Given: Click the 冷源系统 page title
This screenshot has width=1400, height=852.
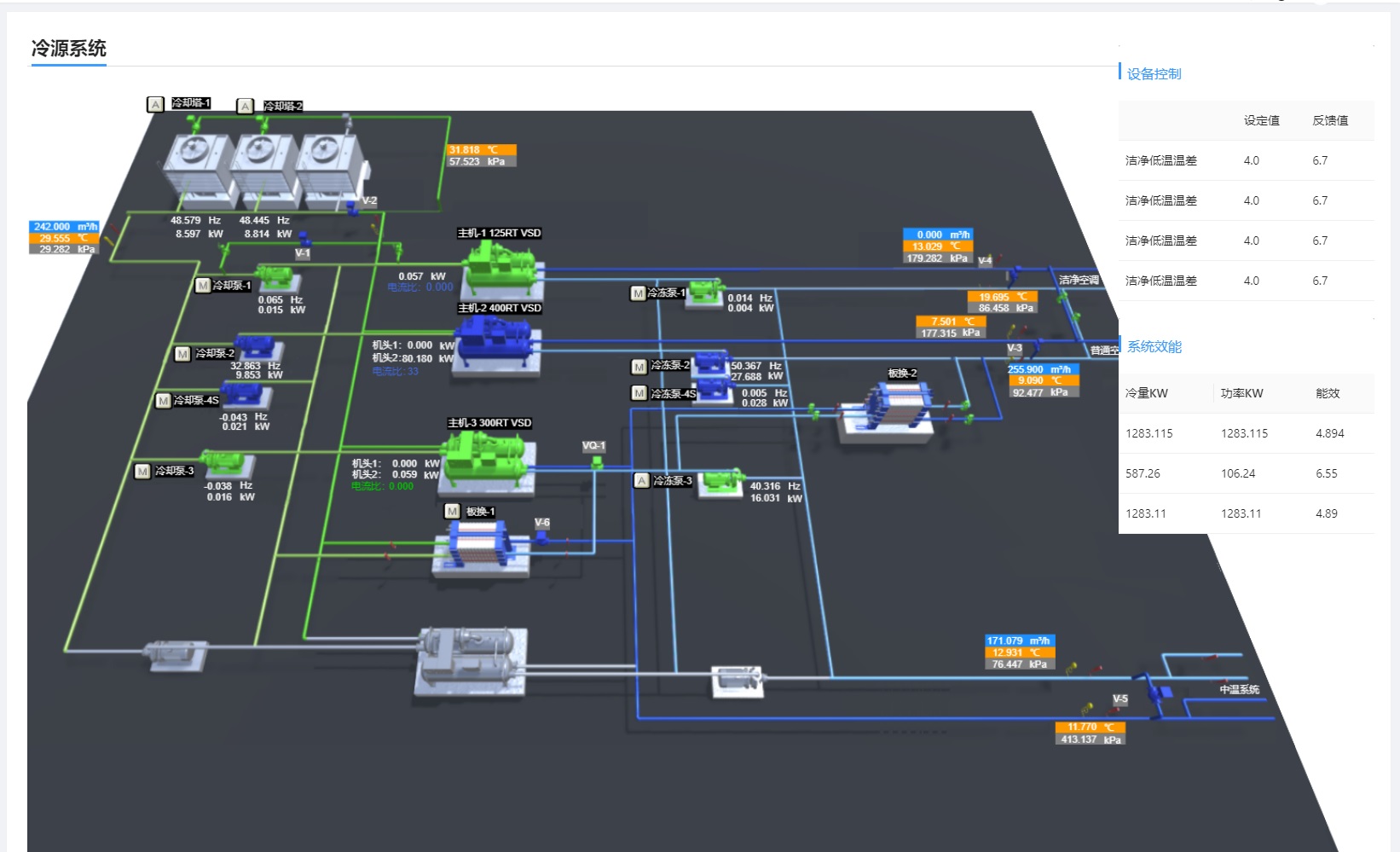Looking at the screenshot, I should click(69, 49).
